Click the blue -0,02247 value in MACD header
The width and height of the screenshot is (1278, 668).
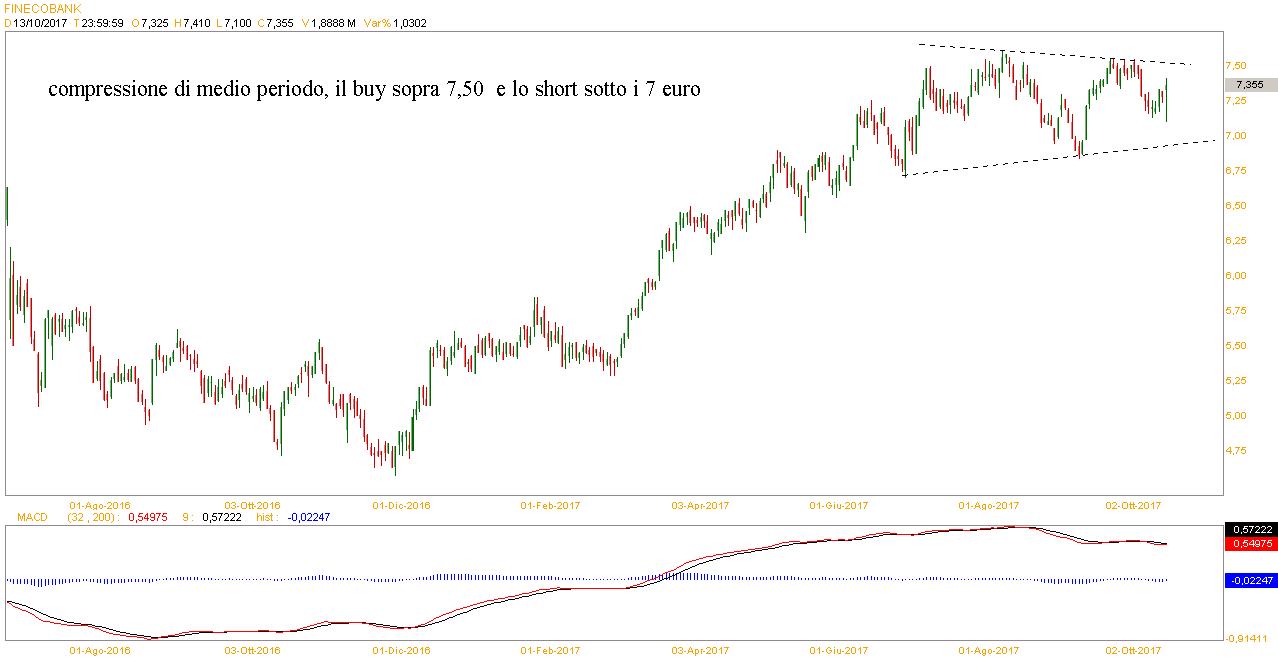(308, 517)
